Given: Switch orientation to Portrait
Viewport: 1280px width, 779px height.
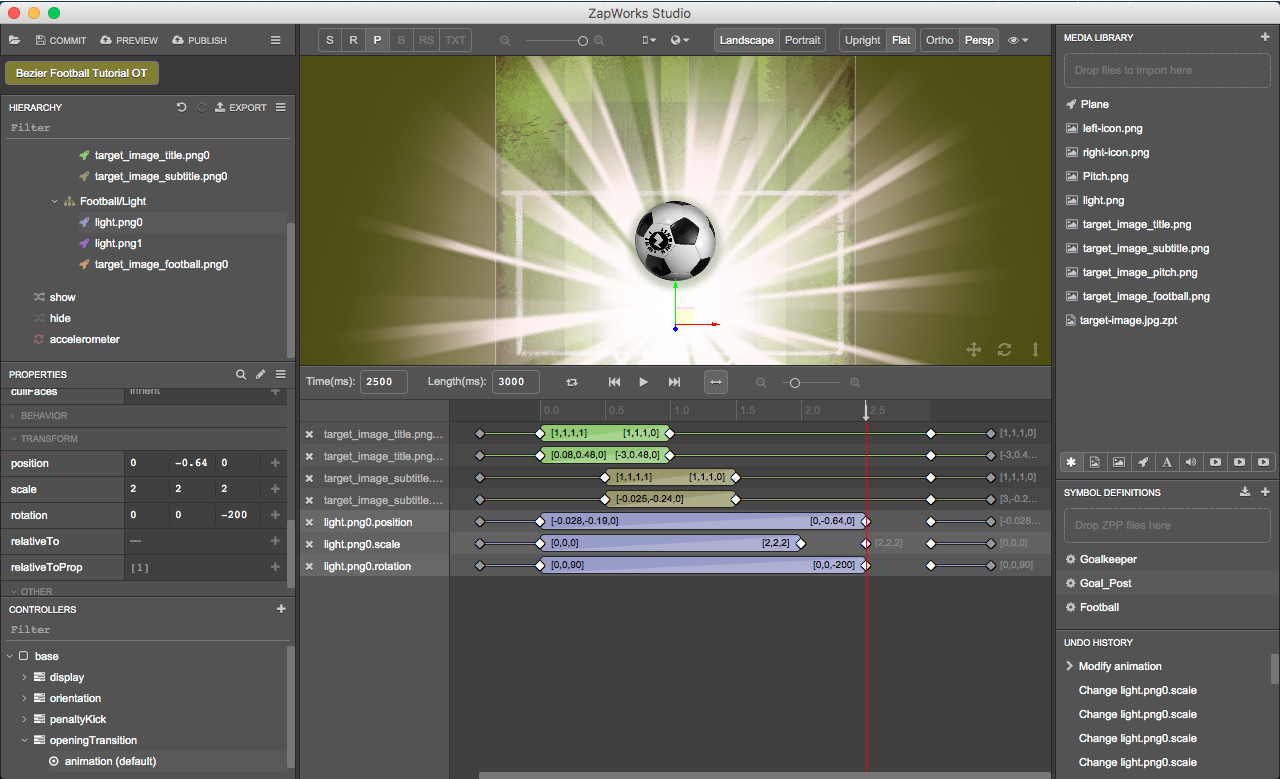Looking at the screenshot, I should tap(803, 40).
